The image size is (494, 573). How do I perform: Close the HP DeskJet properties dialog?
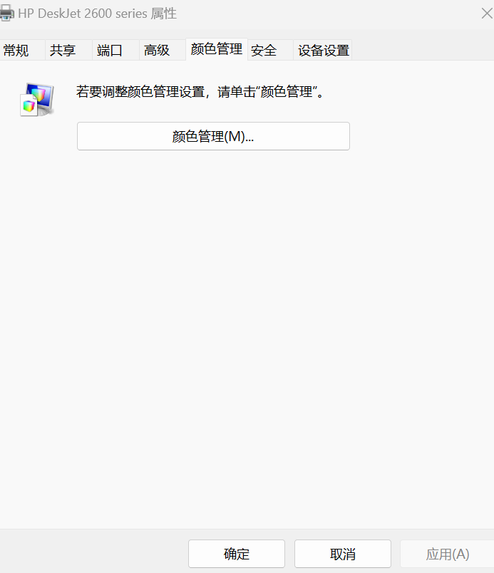point(486,14)
